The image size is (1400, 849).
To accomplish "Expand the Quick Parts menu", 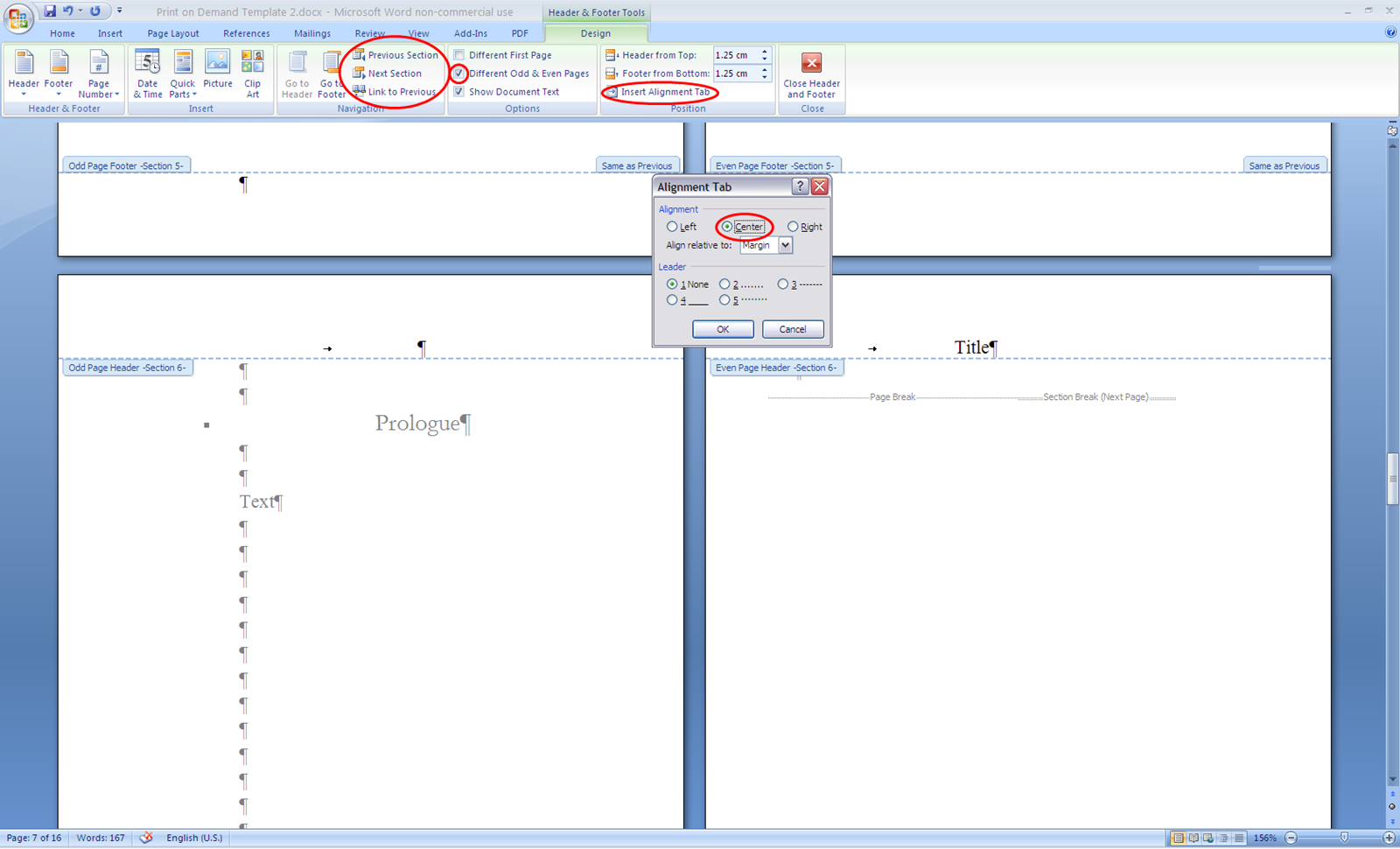I will (x=182, y=74).
